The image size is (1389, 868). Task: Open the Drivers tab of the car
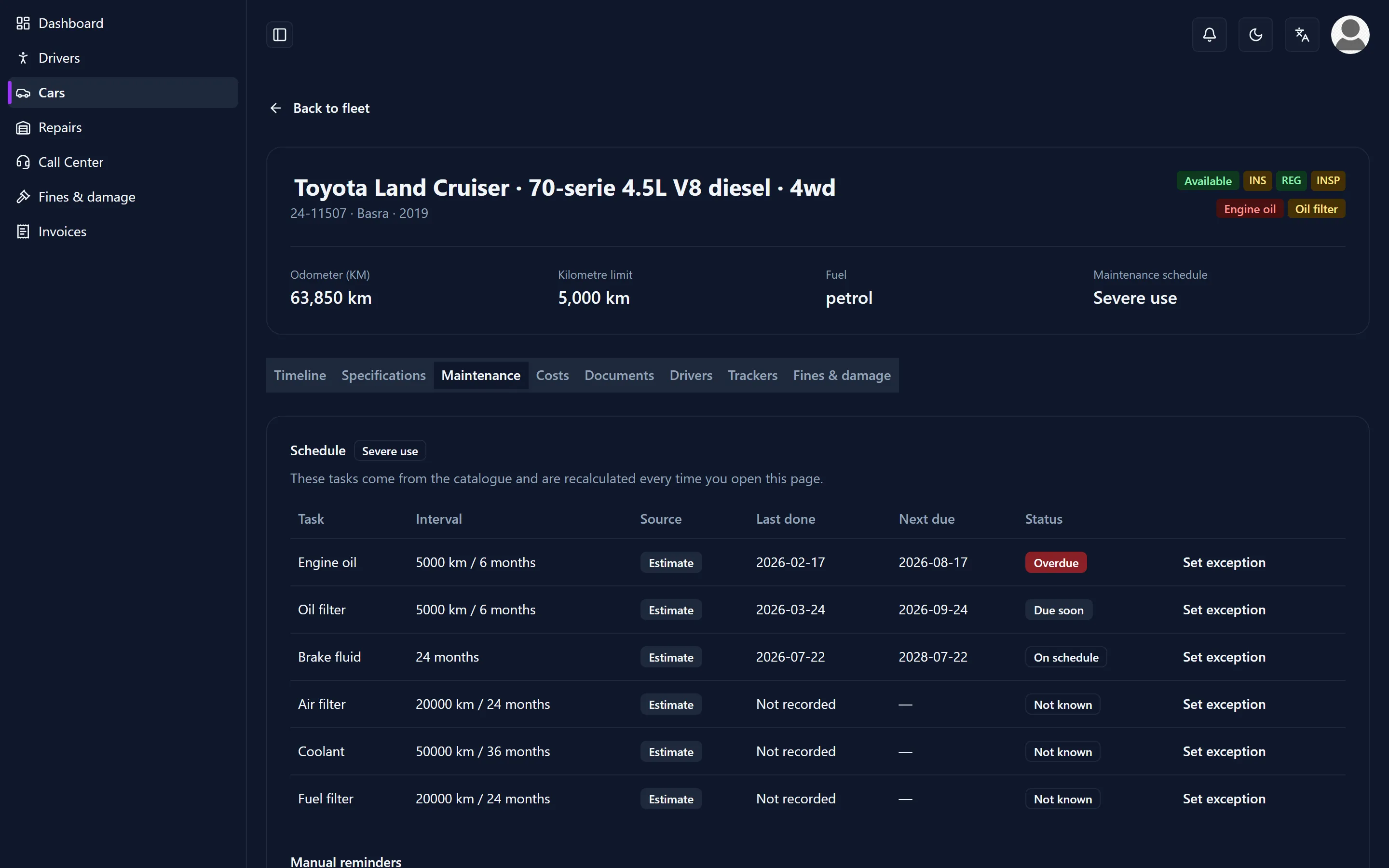click(691, 376)
